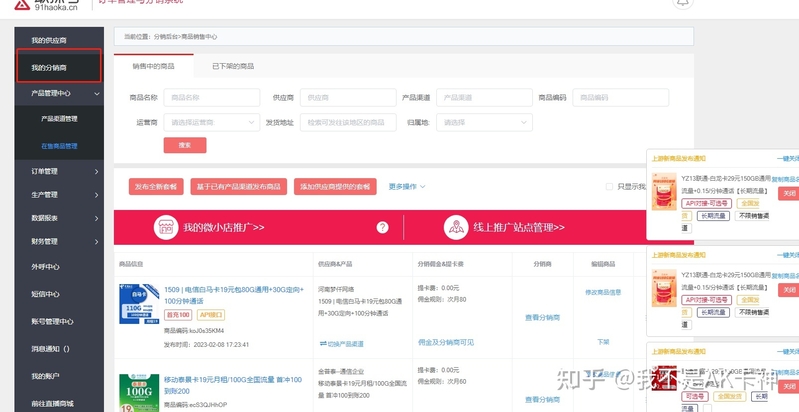Open 线上推广站点管理 banner link
799x412 pixels.
(519, 227)
